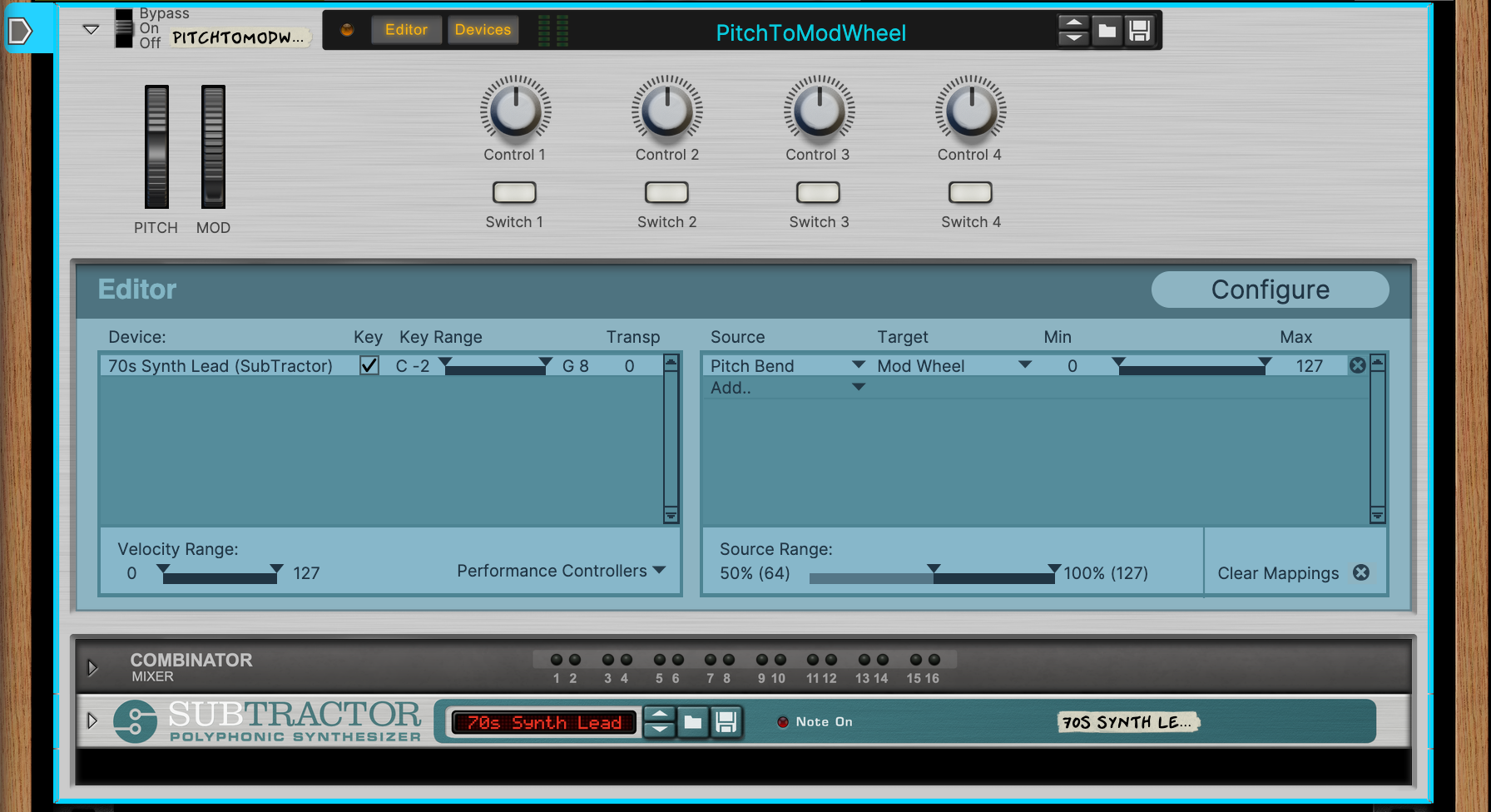
Task: Click the PitchToModWheel patch name display
Action: (810, 32)
